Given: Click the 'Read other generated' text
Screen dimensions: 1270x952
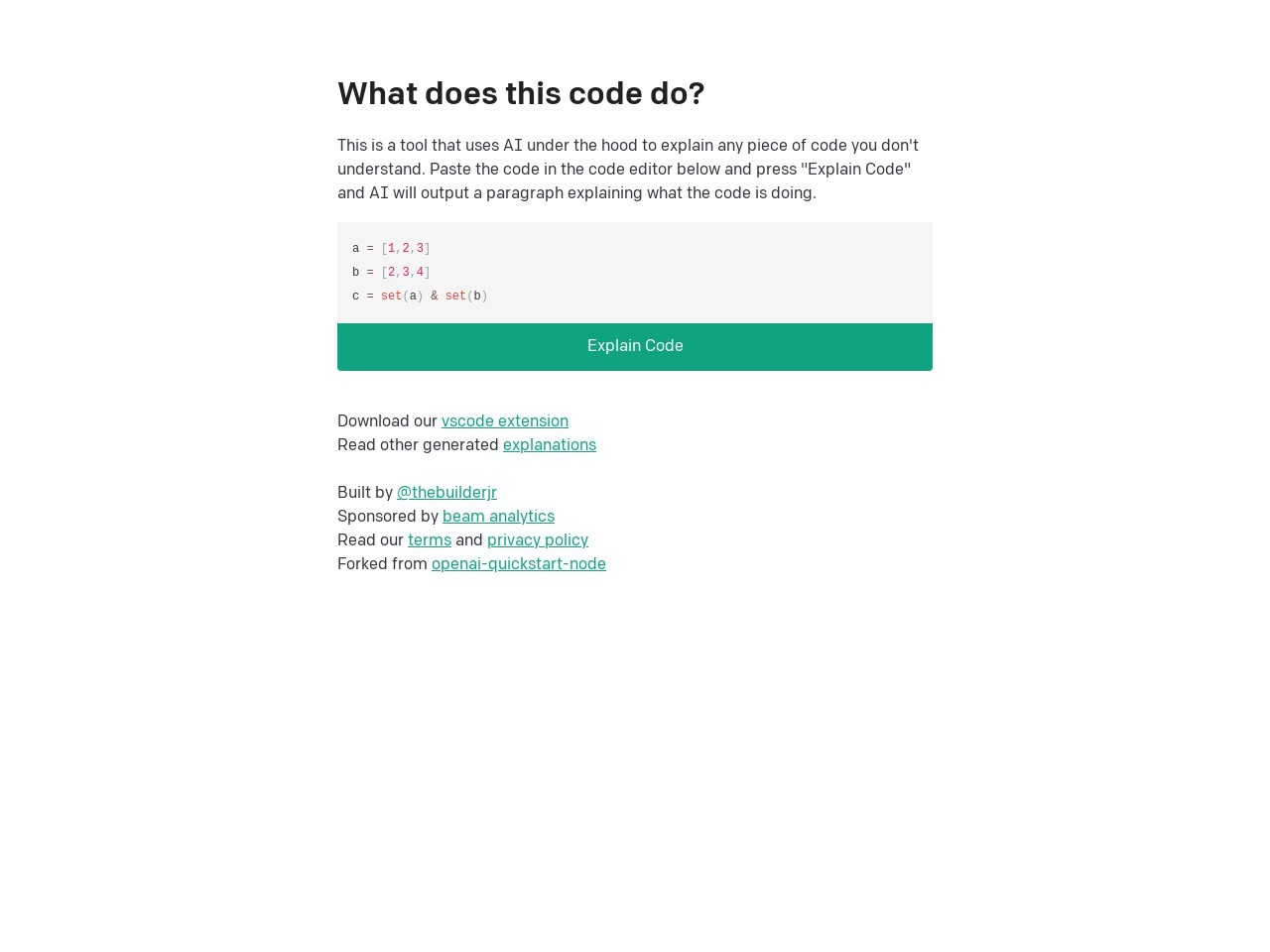Looking at the screenshot, I should pyautogui.click(x=418, y=445).
